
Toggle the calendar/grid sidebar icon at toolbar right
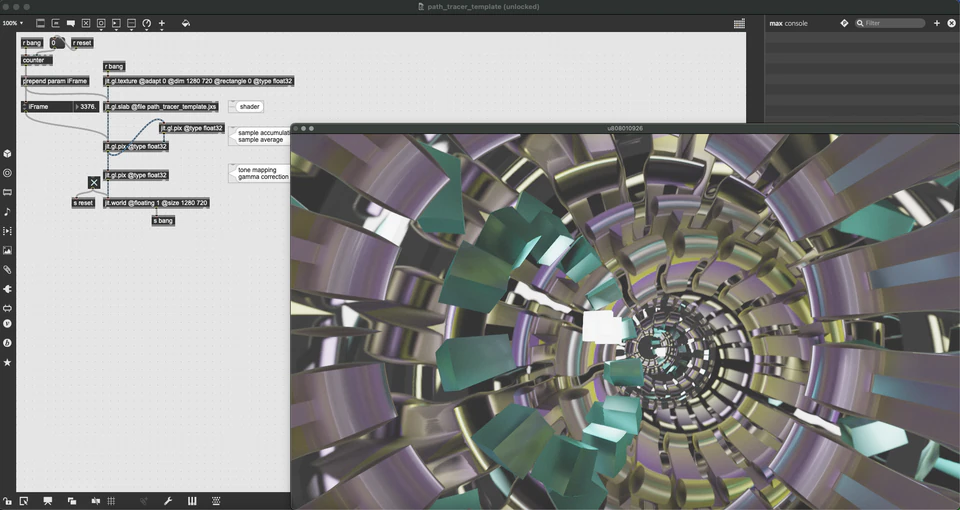[739, 23]
